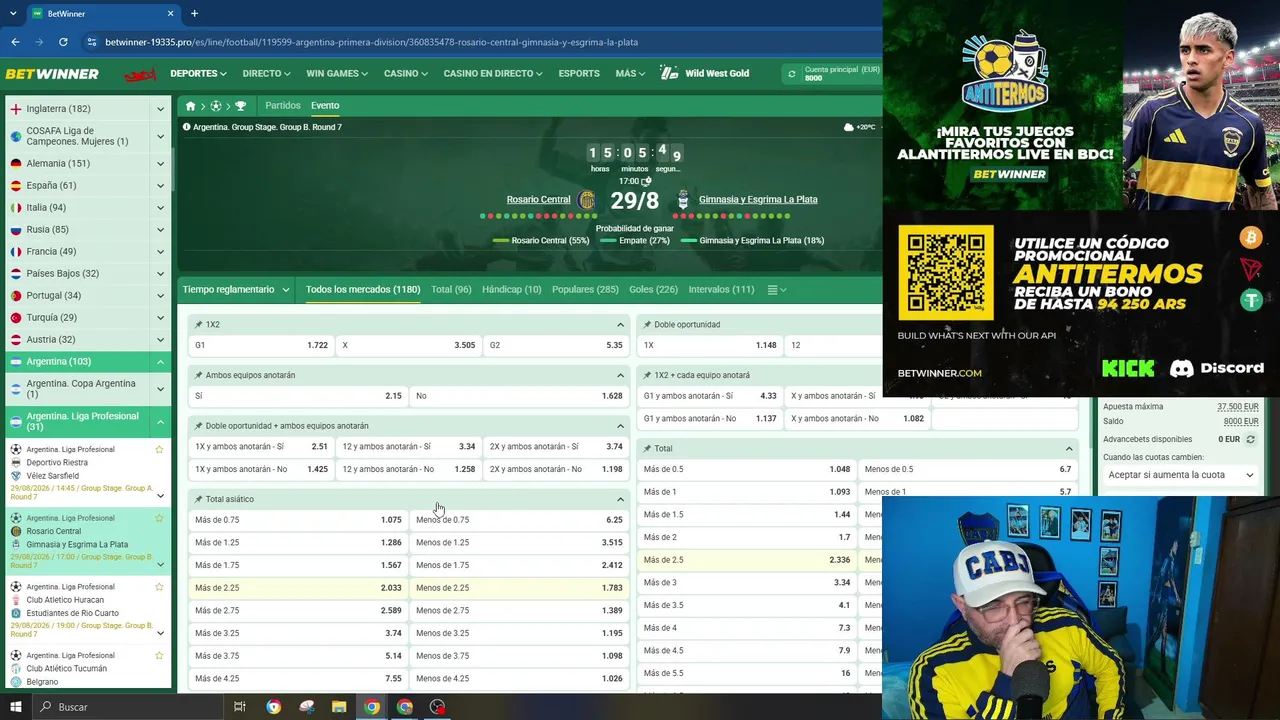Click the browser reload button

point(63,42)
